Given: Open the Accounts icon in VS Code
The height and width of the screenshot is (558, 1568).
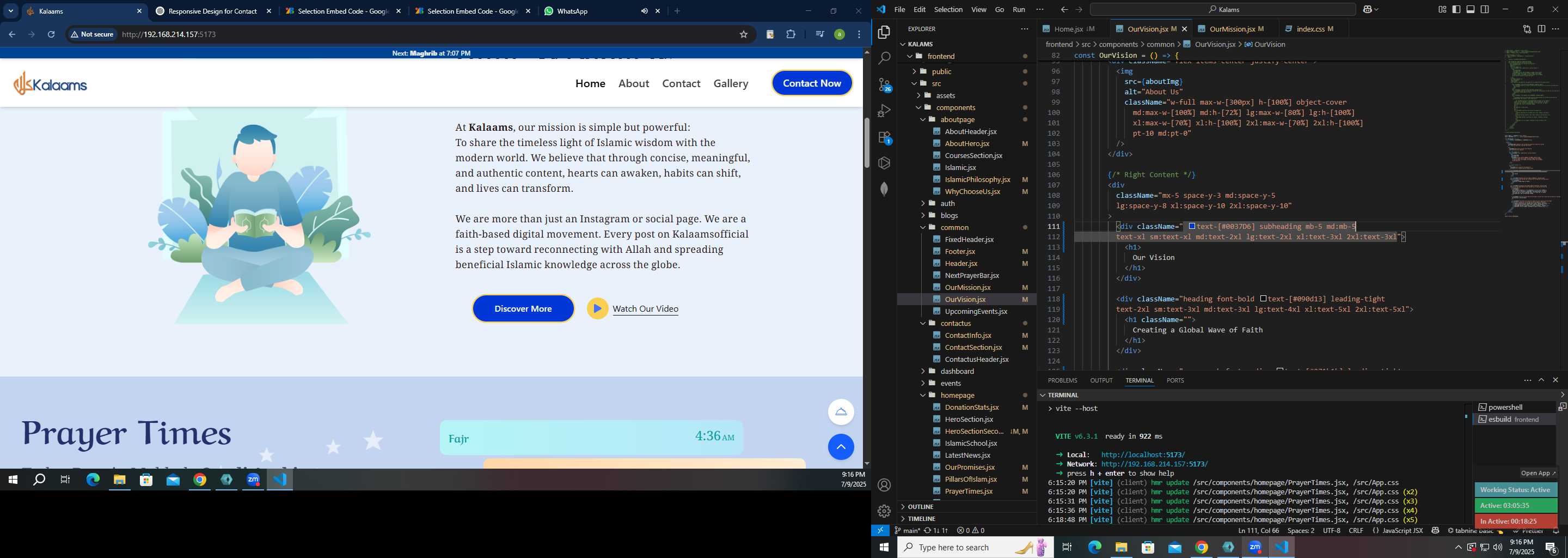Looking at the screenshot, I should tap(884, 485).
